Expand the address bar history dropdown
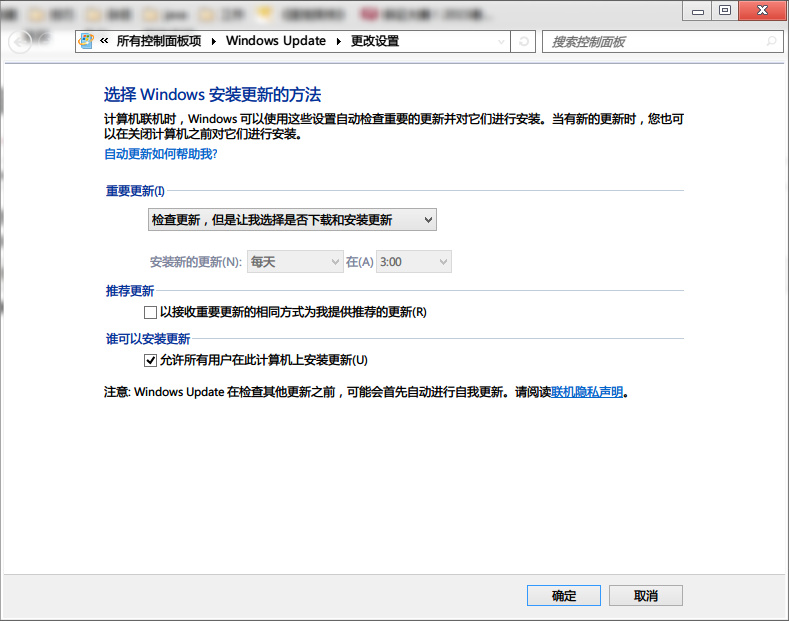The width and height of the screenshot is (789, 621). click(501, 41)
